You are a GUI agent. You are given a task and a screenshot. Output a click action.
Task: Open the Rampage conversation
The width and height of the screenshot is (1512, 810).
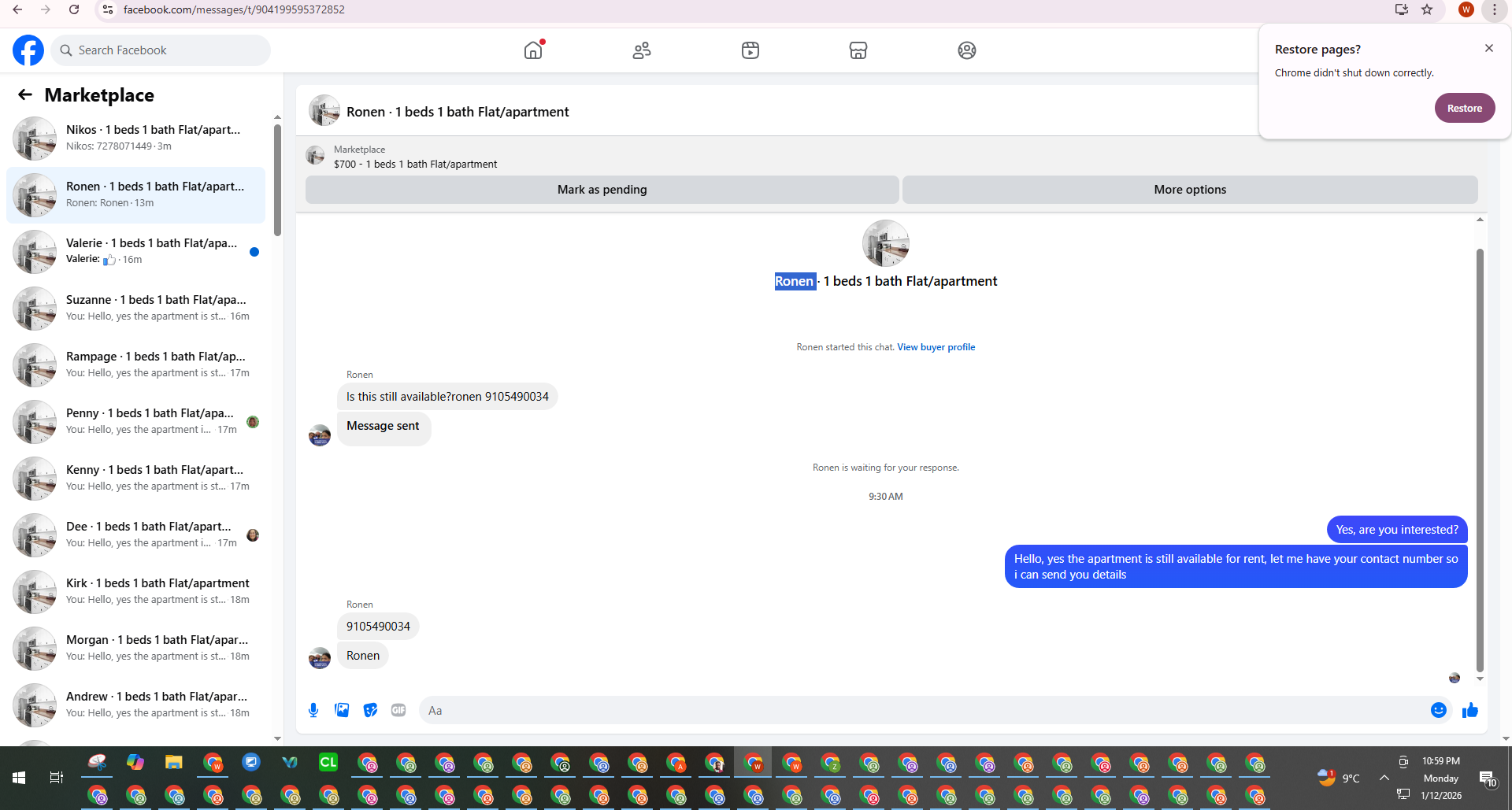pos(135,364)
